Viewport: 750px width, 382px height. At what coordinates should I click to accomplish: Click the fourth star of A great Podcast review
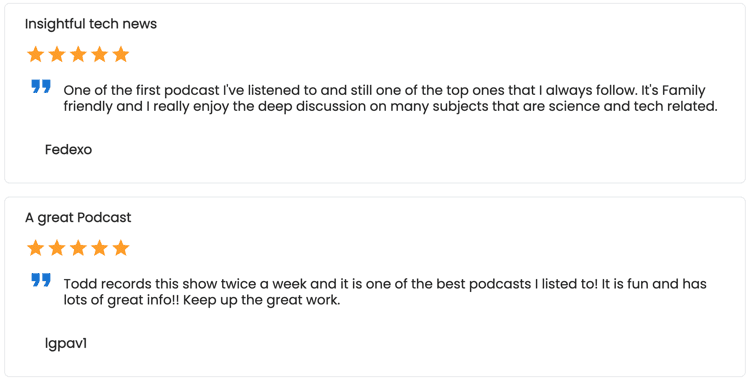[x=99, y=248]
